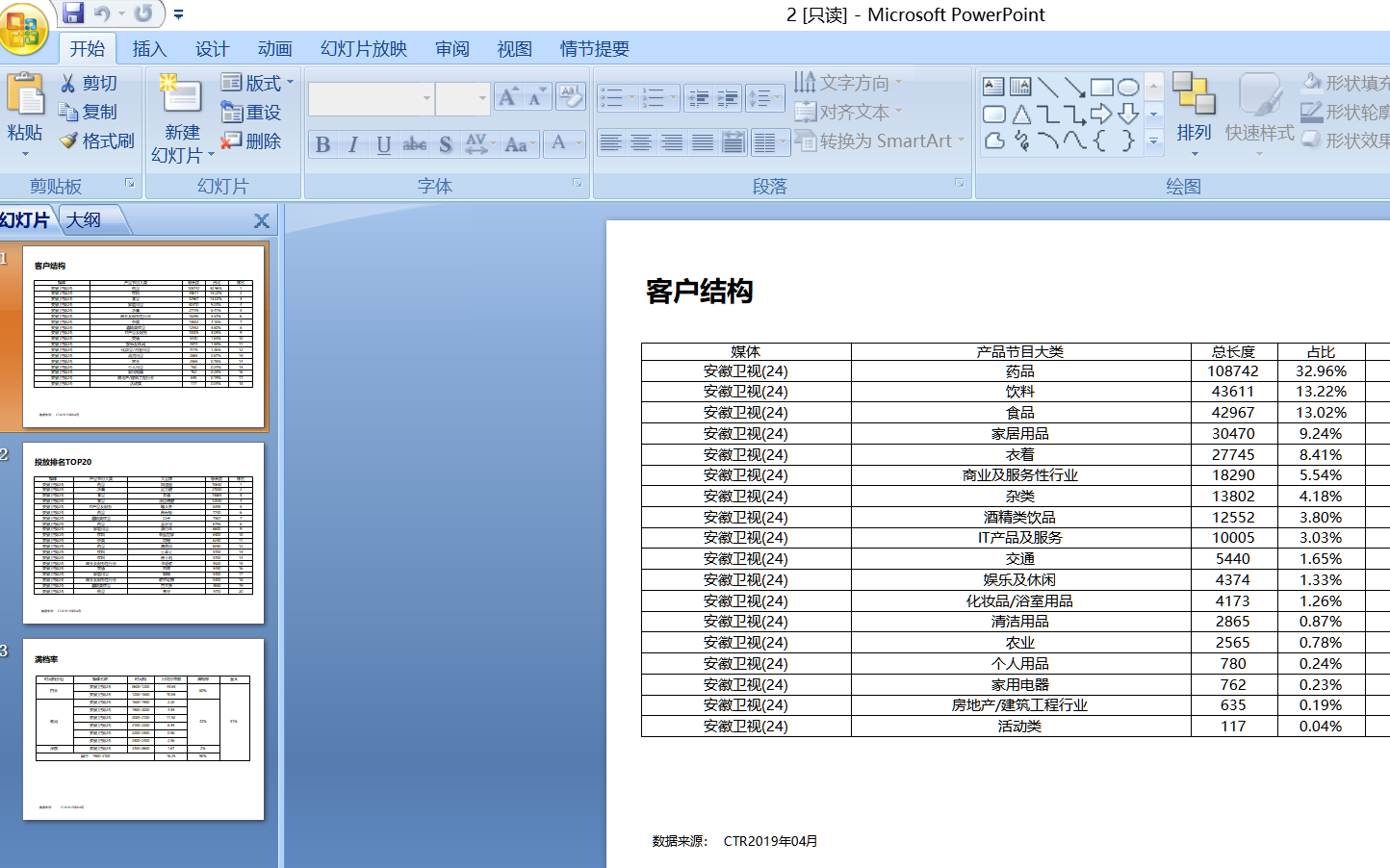This screenshot has width=1390, height=868.
Task: Toggle strikethrough formatting
Action: pos(415,145)
